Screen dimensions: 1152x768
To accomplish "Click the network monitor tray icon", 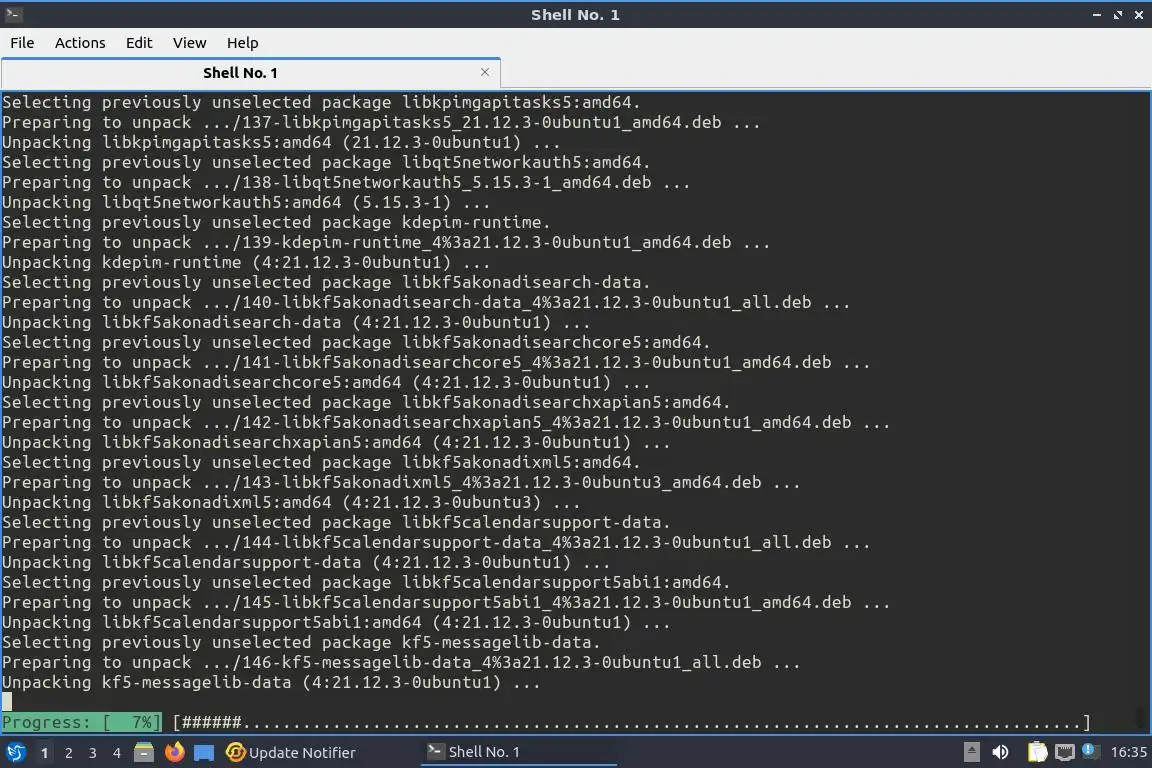I will pos(1065,752).
